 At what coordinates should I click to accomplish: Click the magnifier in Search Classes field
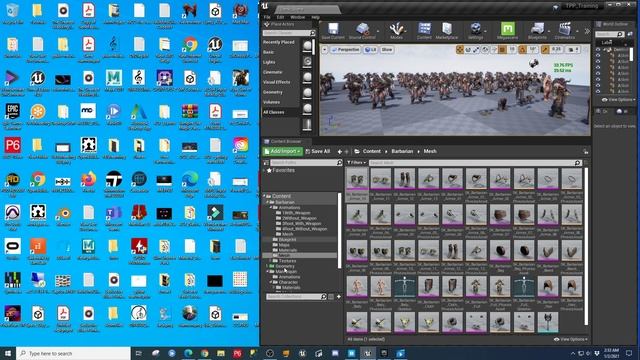(312, 33)
